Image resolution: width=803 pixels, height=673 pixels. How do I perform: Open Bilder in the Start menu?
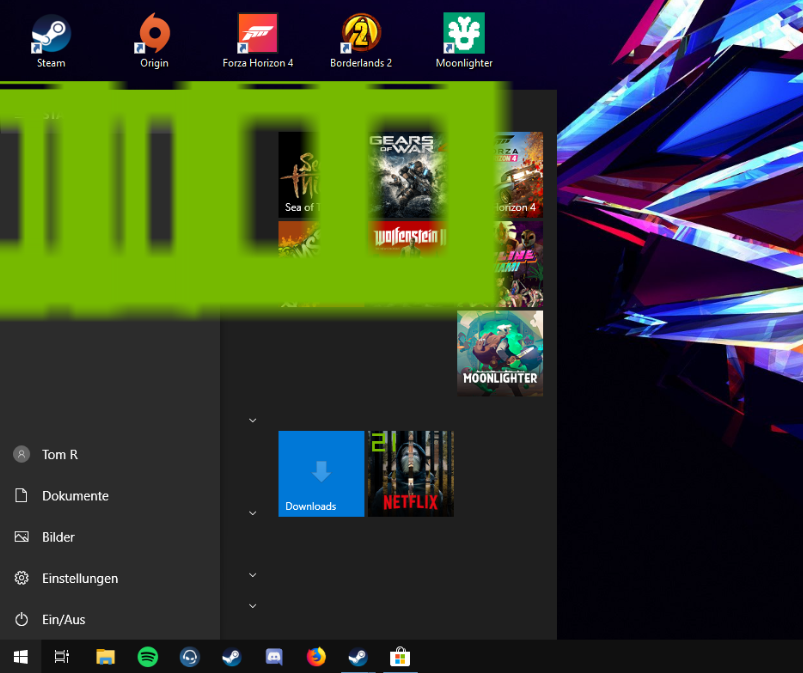[110, 537]
